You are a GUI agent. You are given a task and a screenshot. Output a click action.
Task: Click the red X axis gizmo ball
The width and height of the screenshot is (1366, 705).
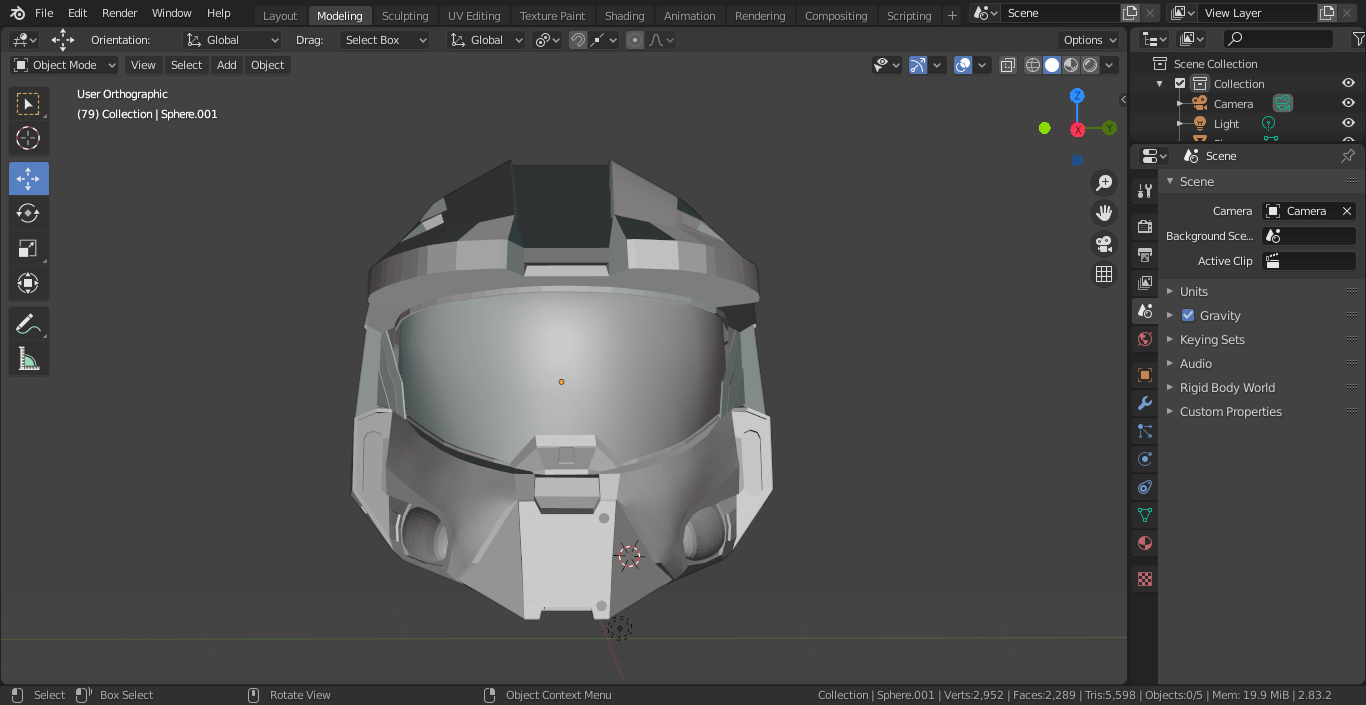(x=1078, y=130)
